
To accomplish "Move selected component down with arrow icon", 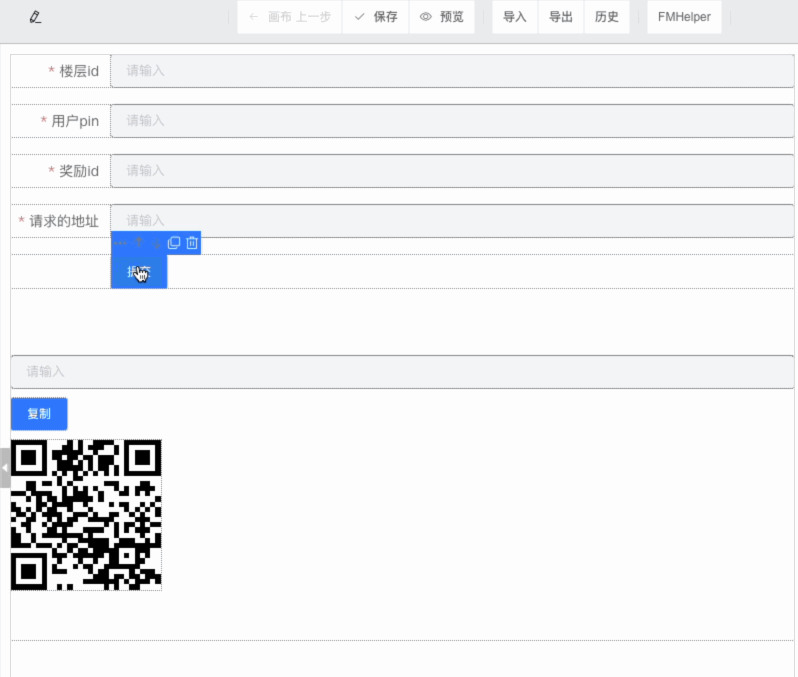I will [x=157, y=243].
